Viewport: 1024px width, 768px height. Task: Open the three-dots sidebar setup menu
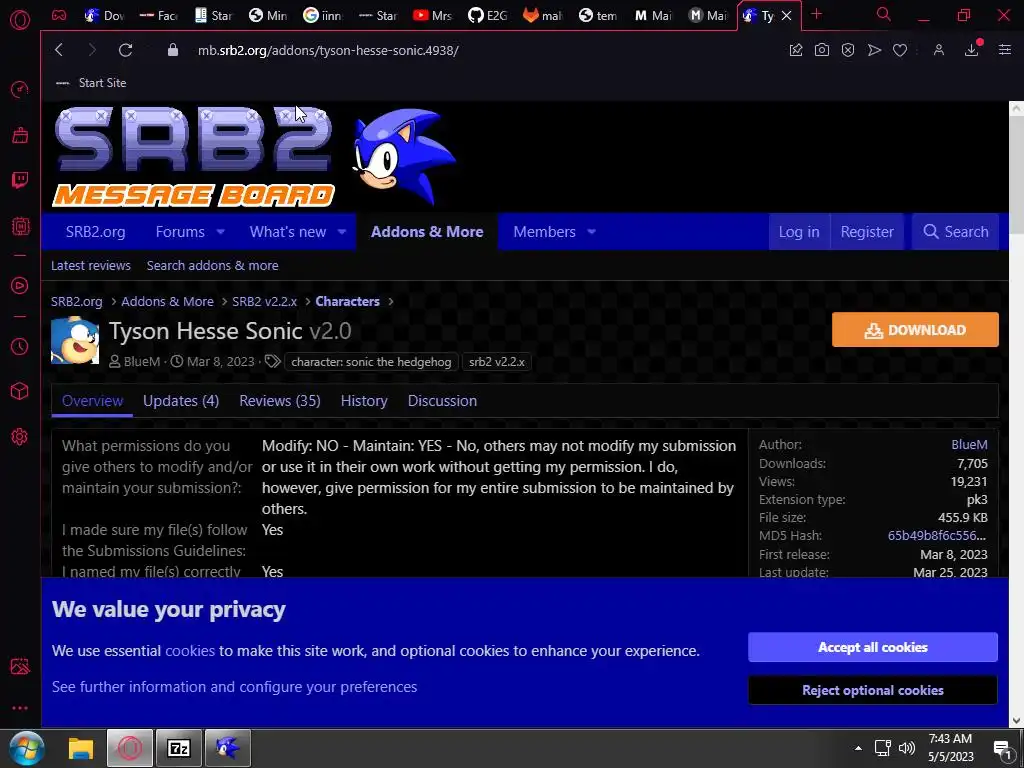pos(20,708)
